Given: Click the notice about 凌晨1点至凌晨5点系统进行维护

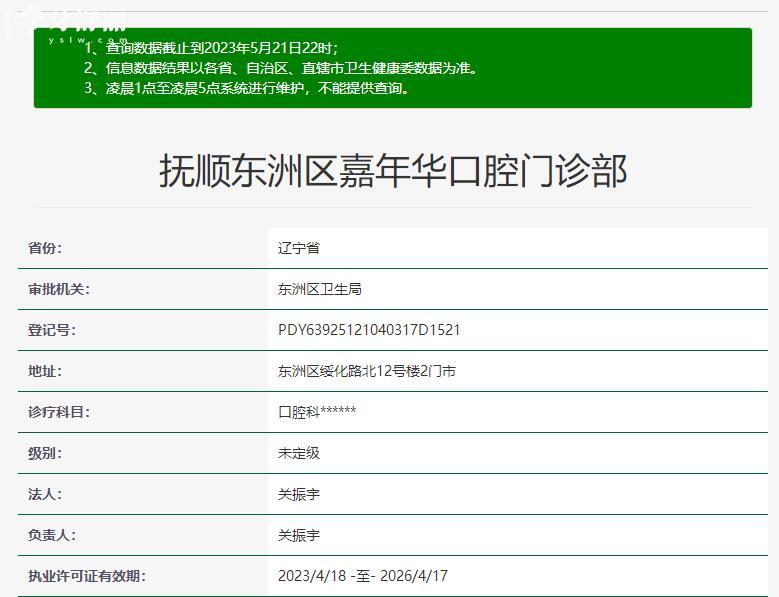Looking at the screenshot, I should [247, 88].
